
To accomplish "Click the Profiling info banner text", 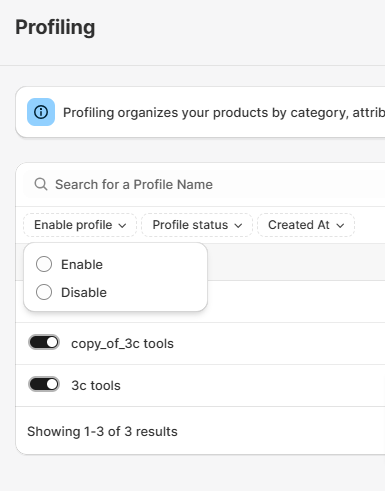I will tap(224, 113).
